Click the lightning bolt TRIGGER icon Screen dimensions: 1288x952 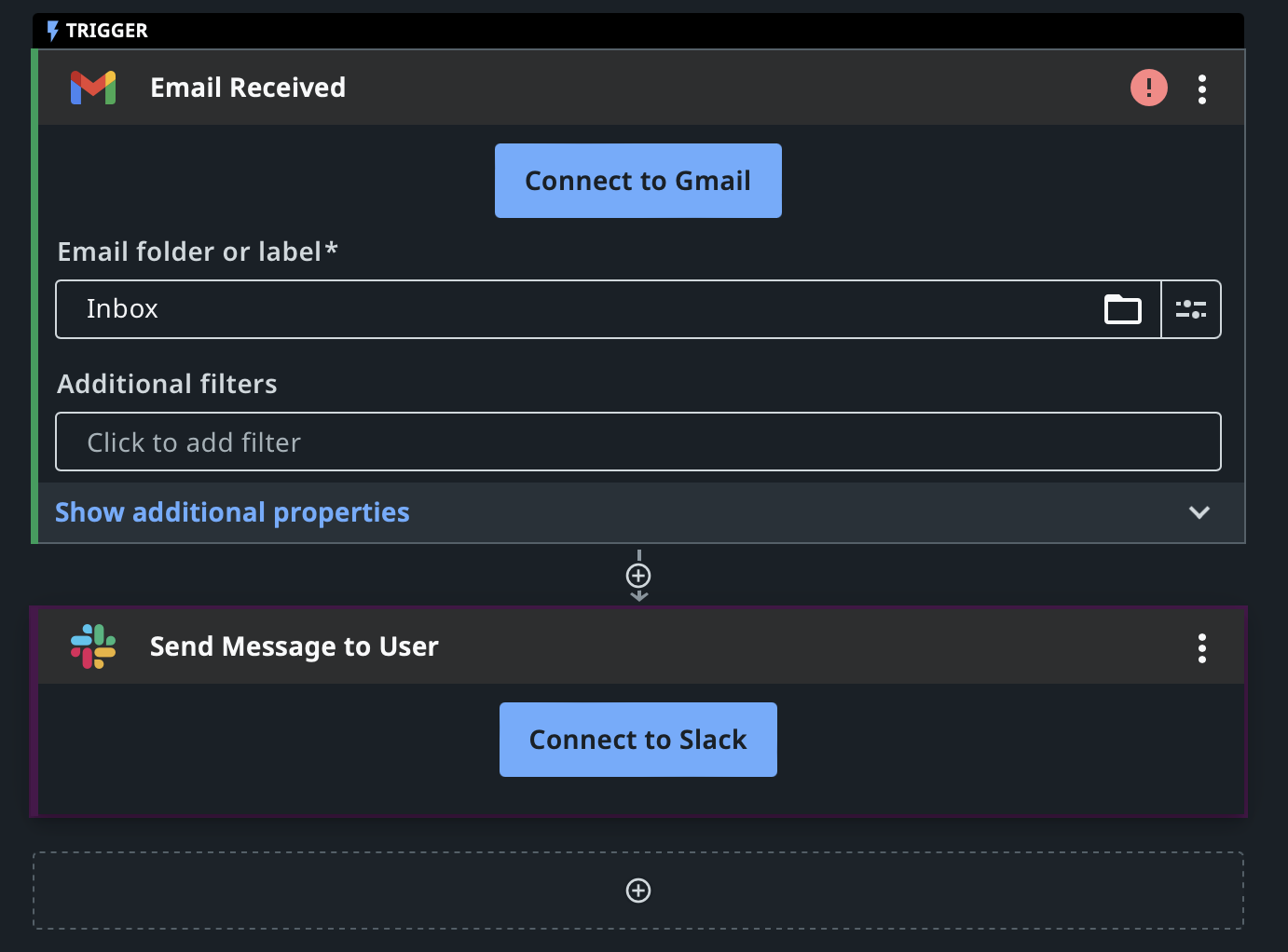point(53,31)
